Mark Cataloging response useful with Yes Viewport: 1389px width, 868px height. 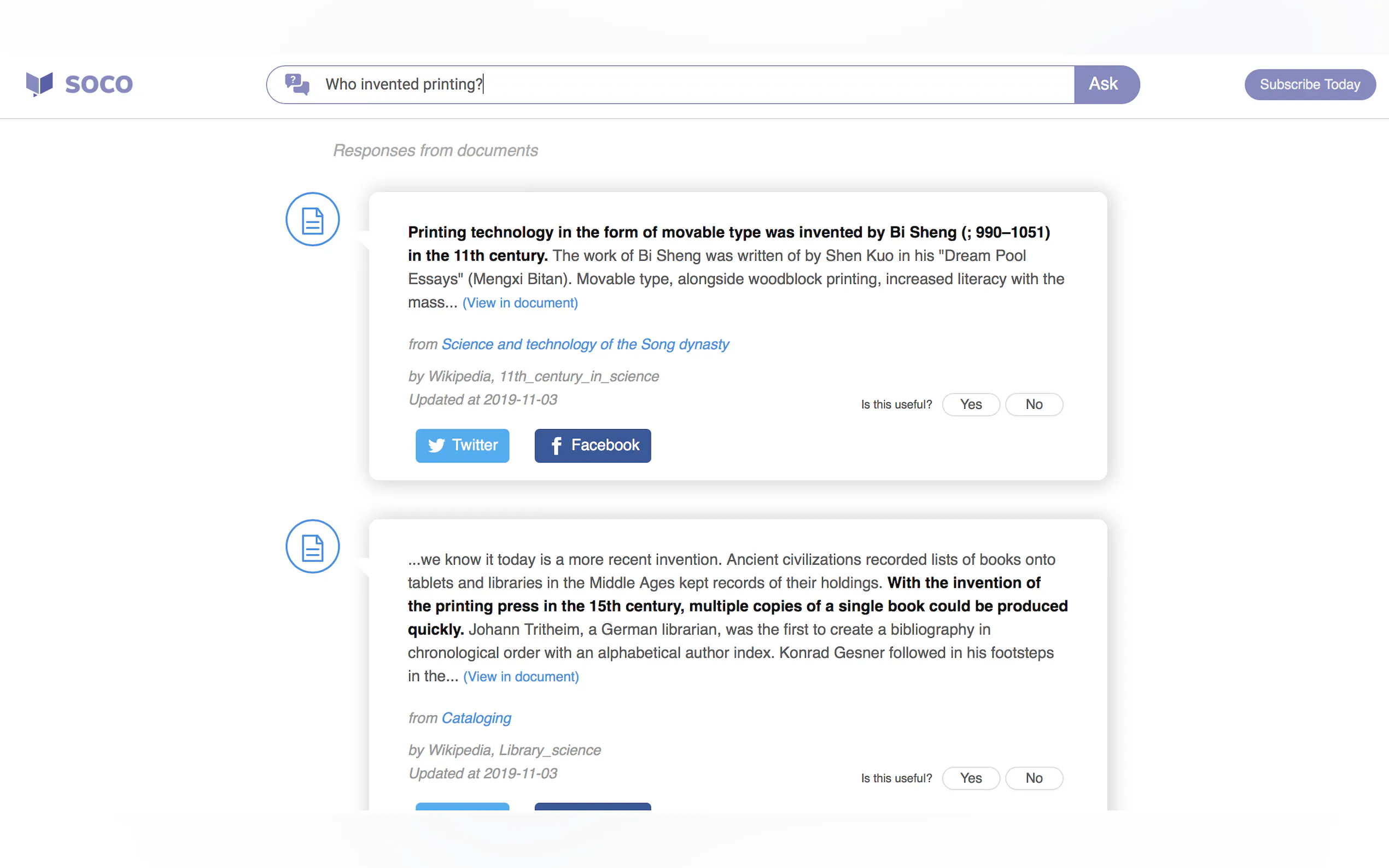[x=971, y=778]
